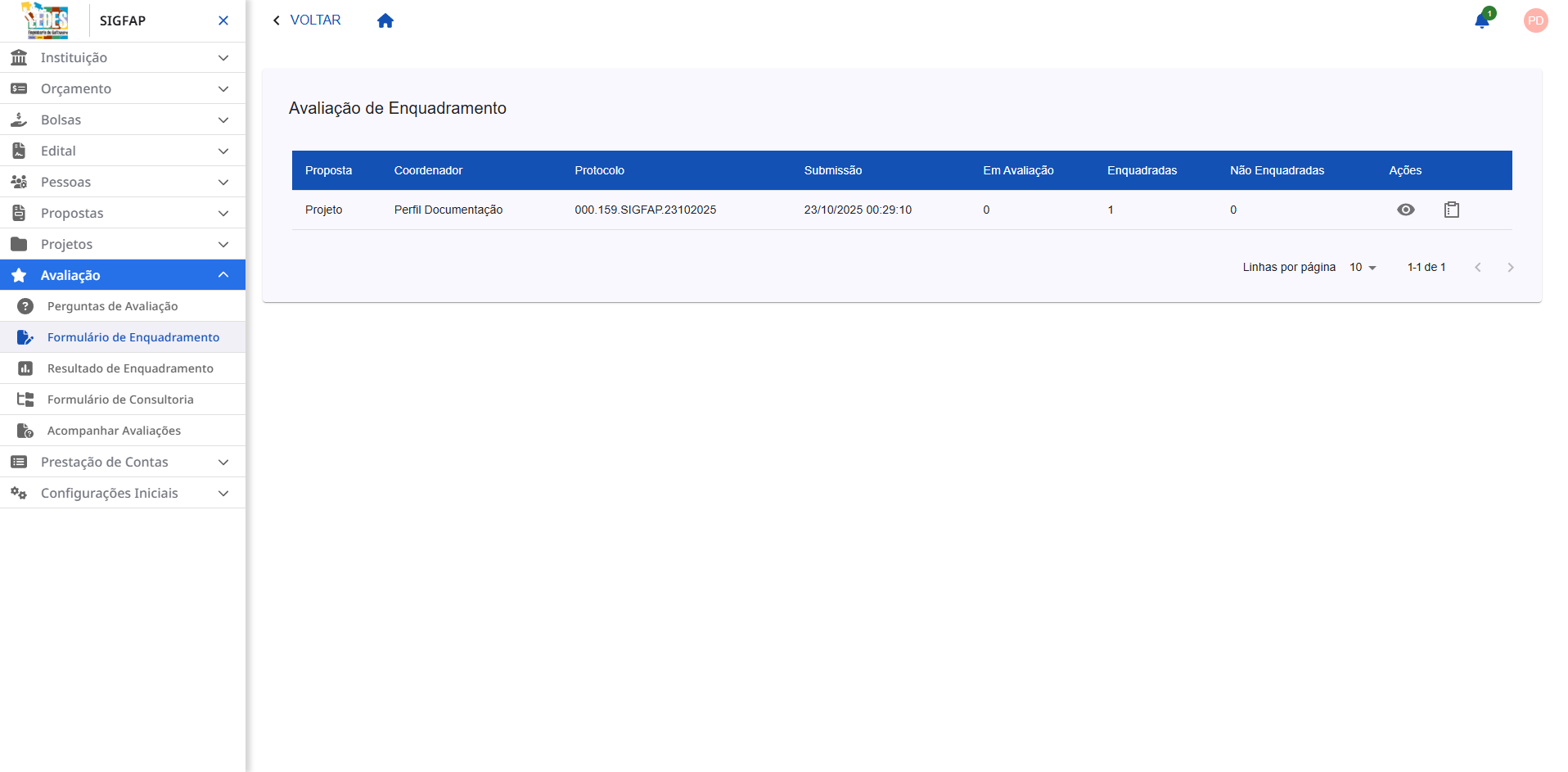Open the Linhas por página dropdown

(1363, 267)
